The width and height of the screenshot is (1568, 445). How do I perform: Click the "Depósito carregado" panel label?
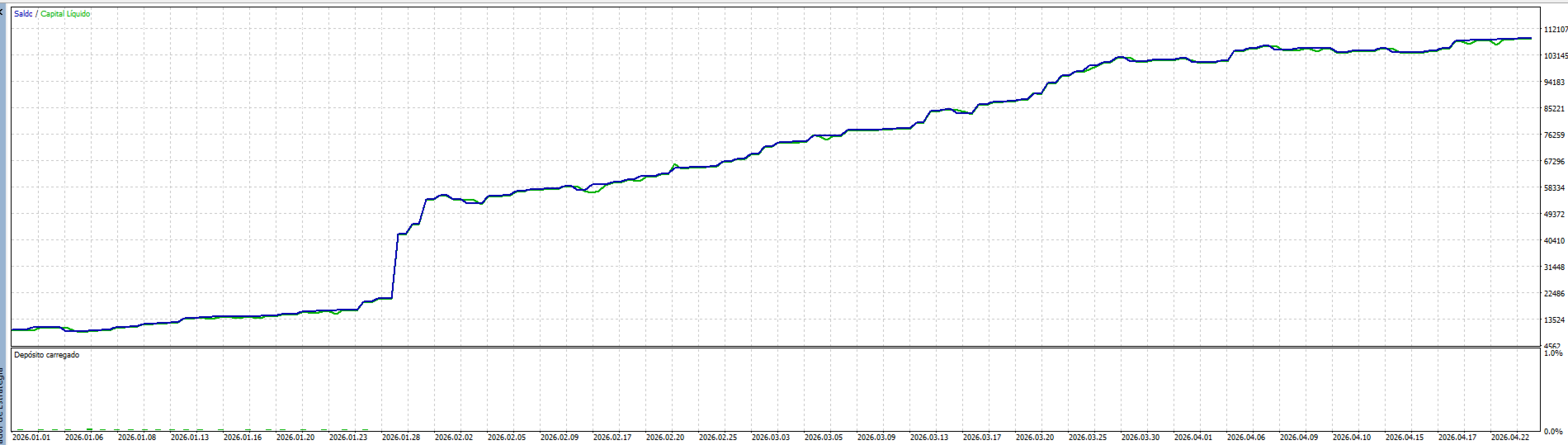47,355
